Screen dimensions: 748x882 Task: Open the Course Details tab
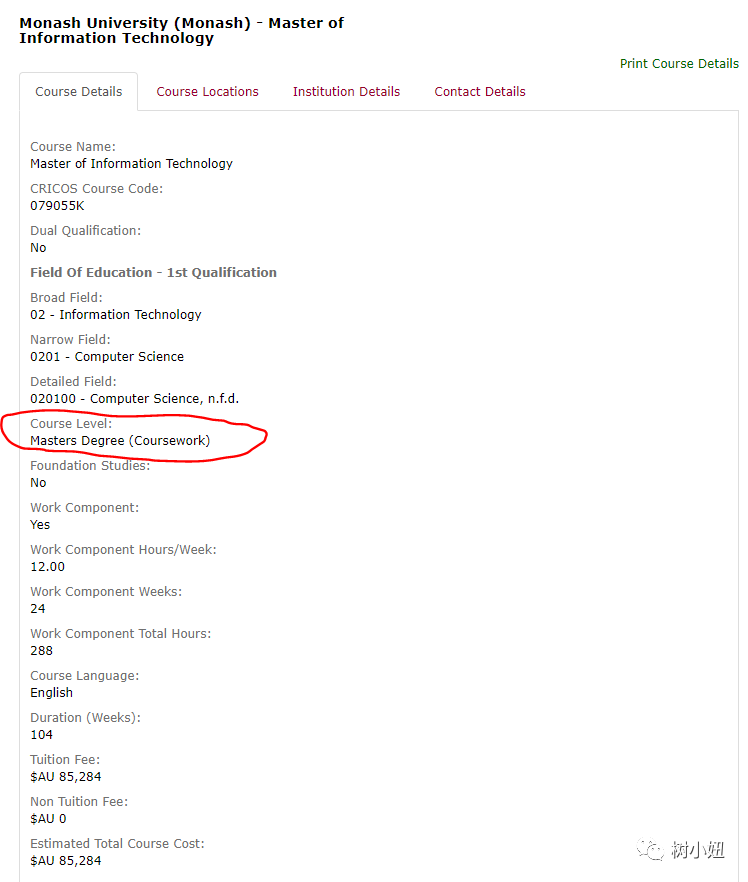(x=79, y=92)
